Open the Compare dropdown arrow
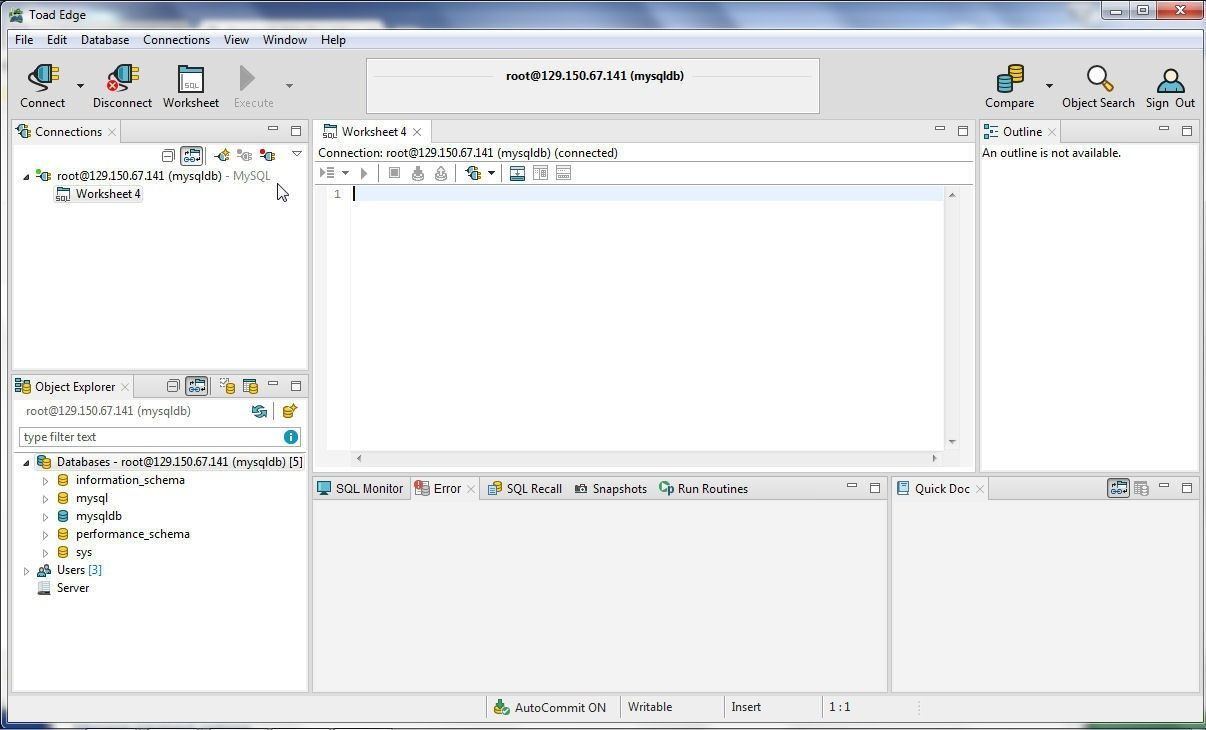Screen dimensions: 1206x730 click(x=1049, y=86)
